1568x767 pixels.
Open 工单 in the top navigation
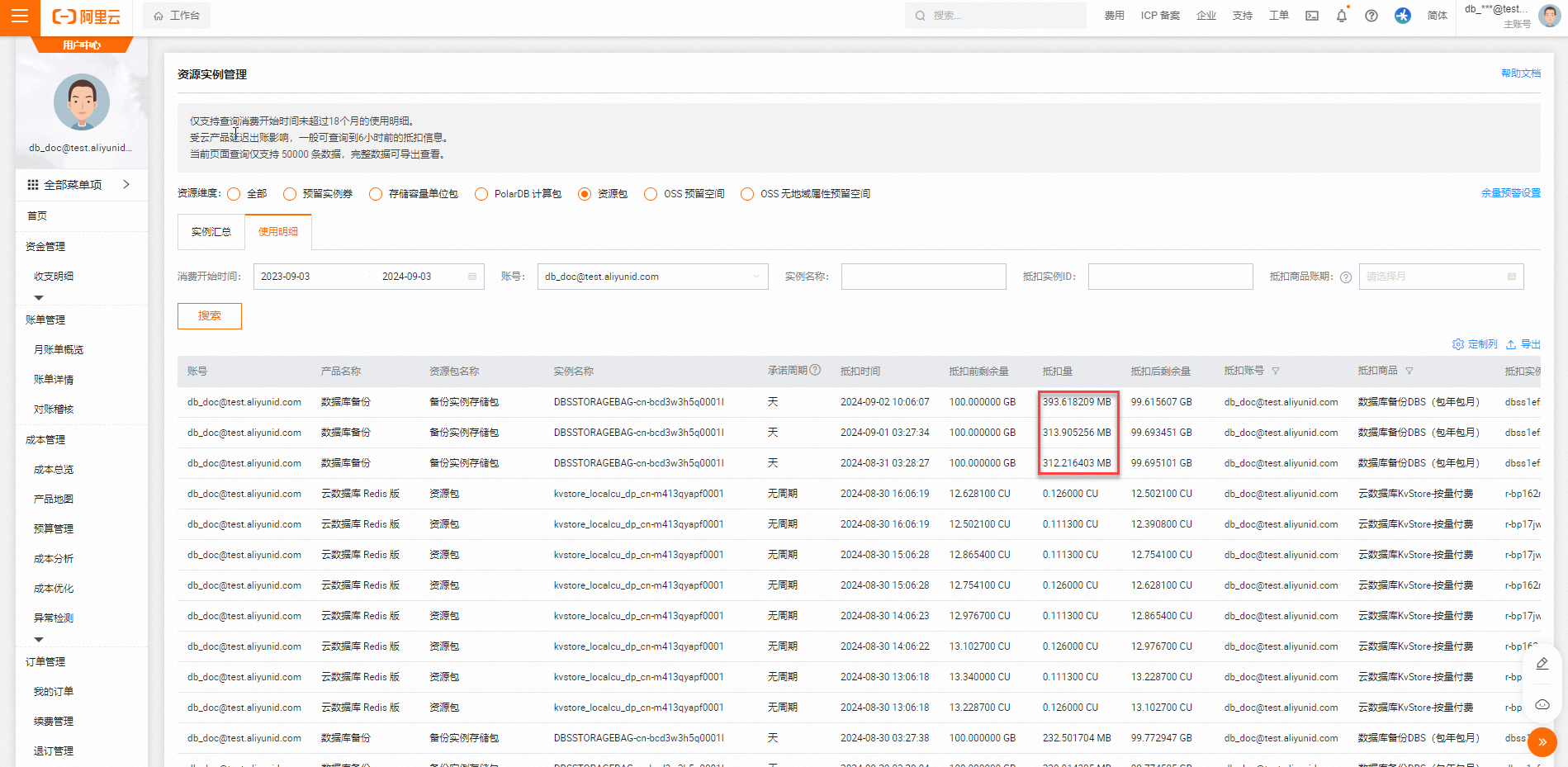tap(1279, 16)
